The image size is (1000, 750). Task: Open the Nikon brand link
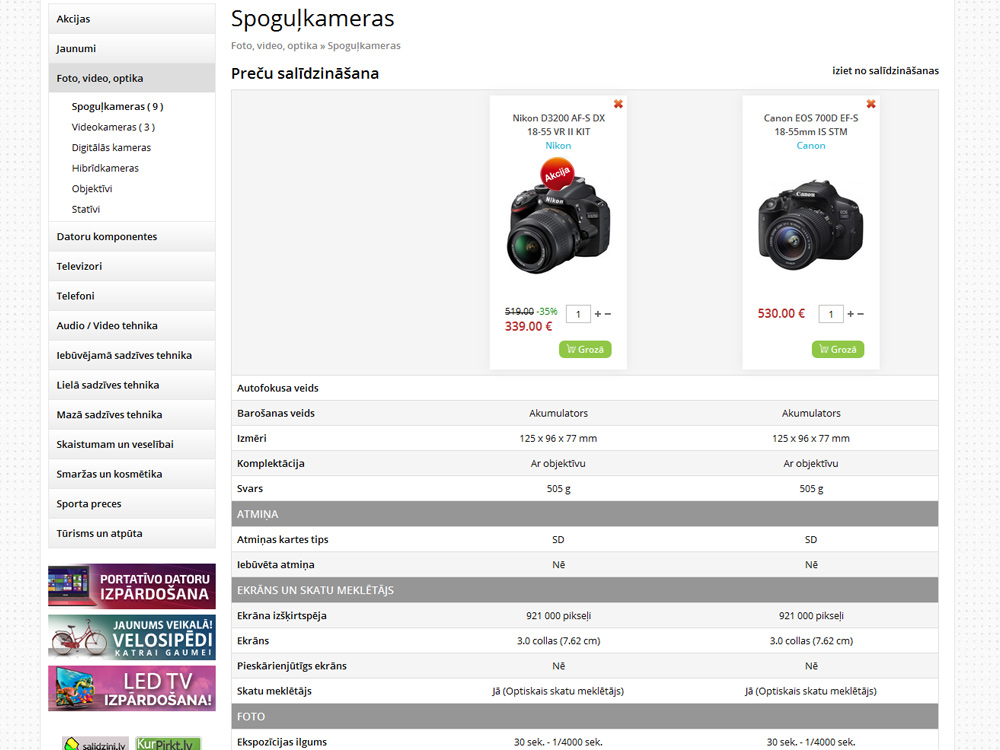(558, 145)
